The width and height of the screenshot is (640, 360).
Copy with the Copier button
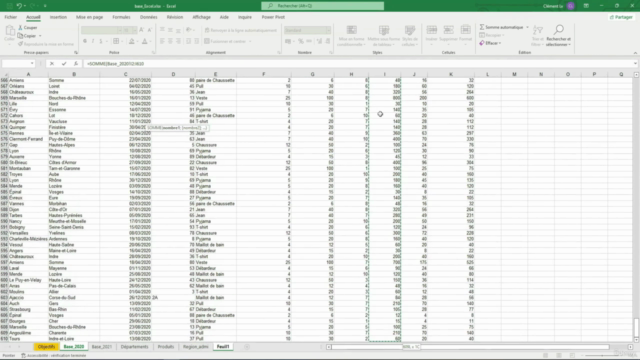point(27,36)
